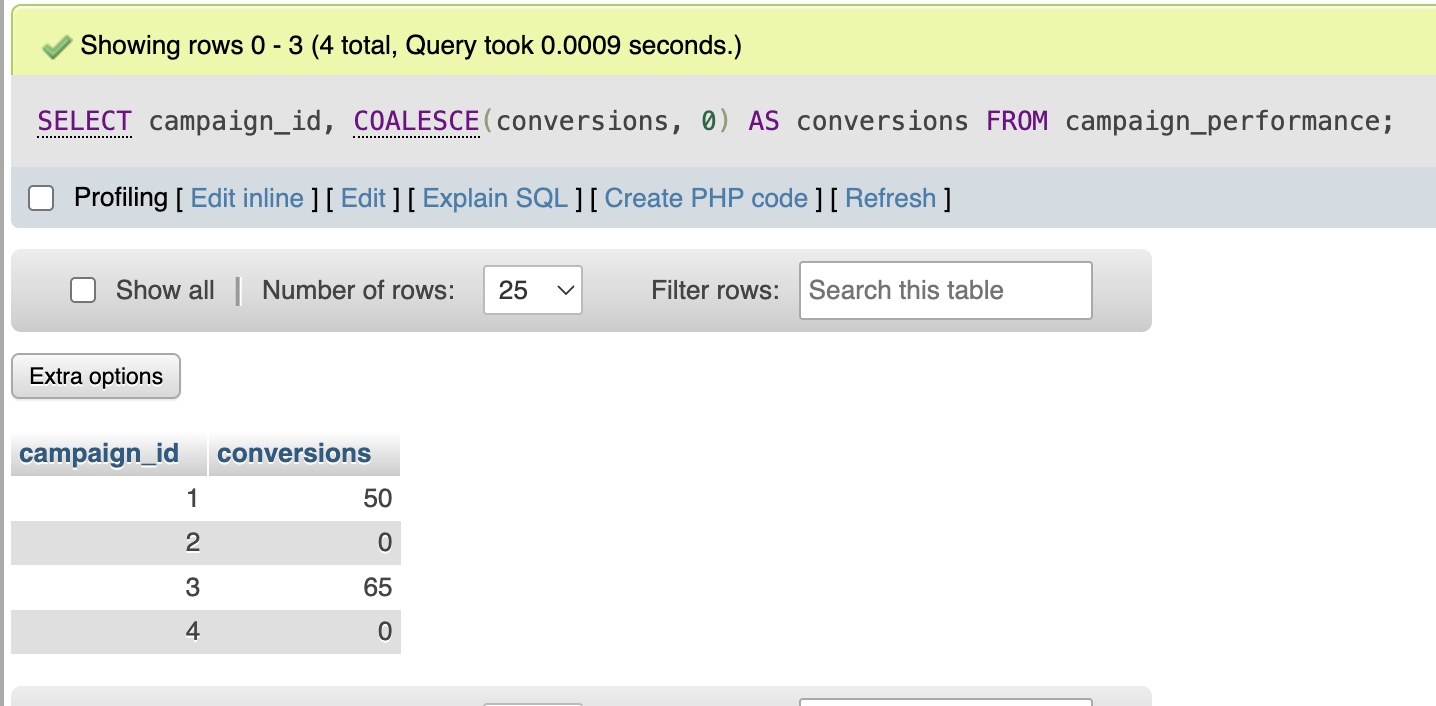Open the COALESCE function documentation link
1436x706 pixels.
point(416,120)
